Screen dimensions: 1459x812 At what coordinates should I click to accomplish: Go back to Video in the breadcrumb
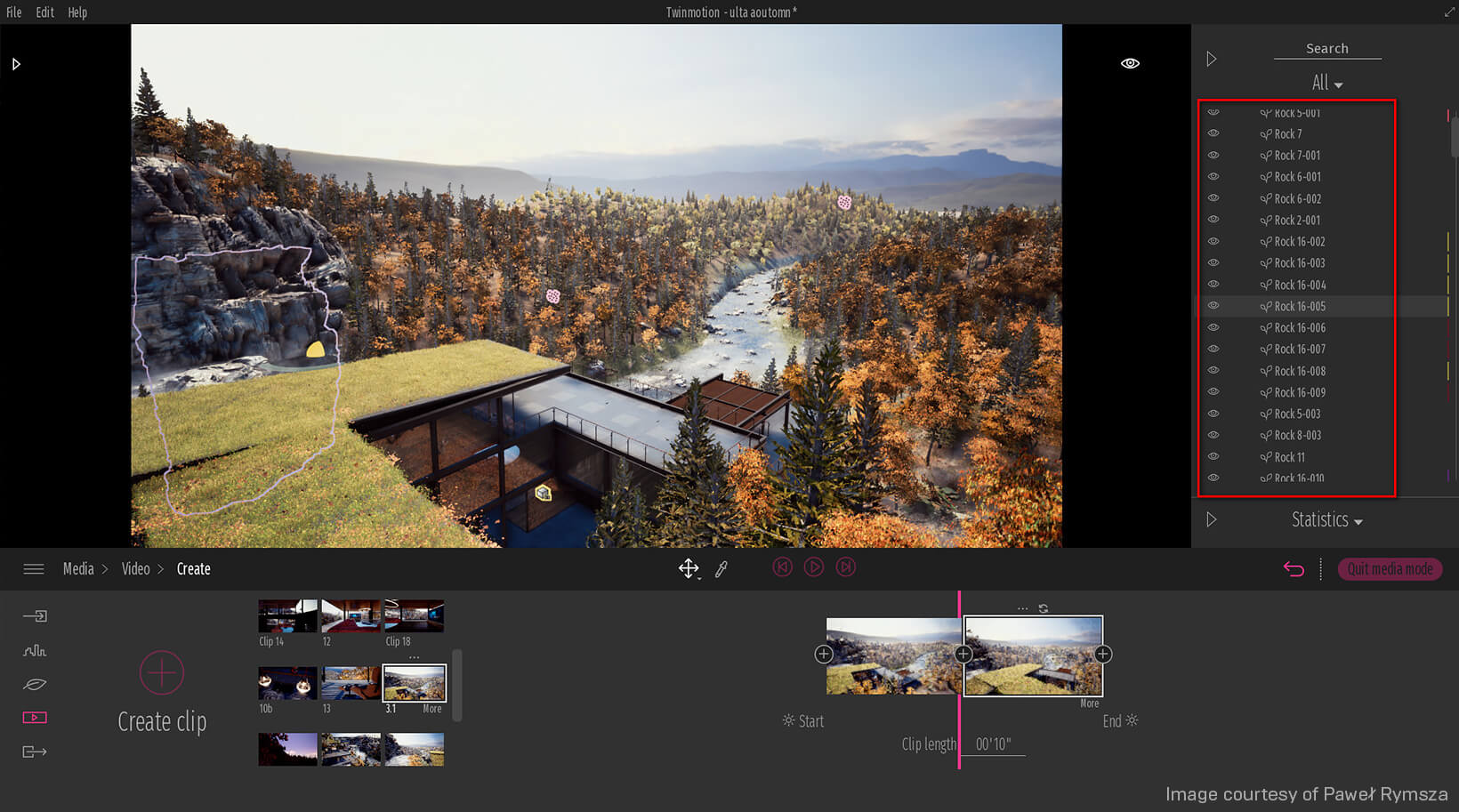[x=135, y=568]
